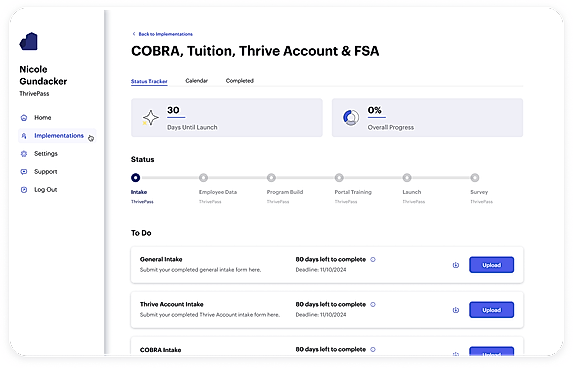The height and width of the screenshot is (368, 573).
Task: Click the Thrive Account Intake Deadline: 11/10/2024 text
Action: click(321, 315)
